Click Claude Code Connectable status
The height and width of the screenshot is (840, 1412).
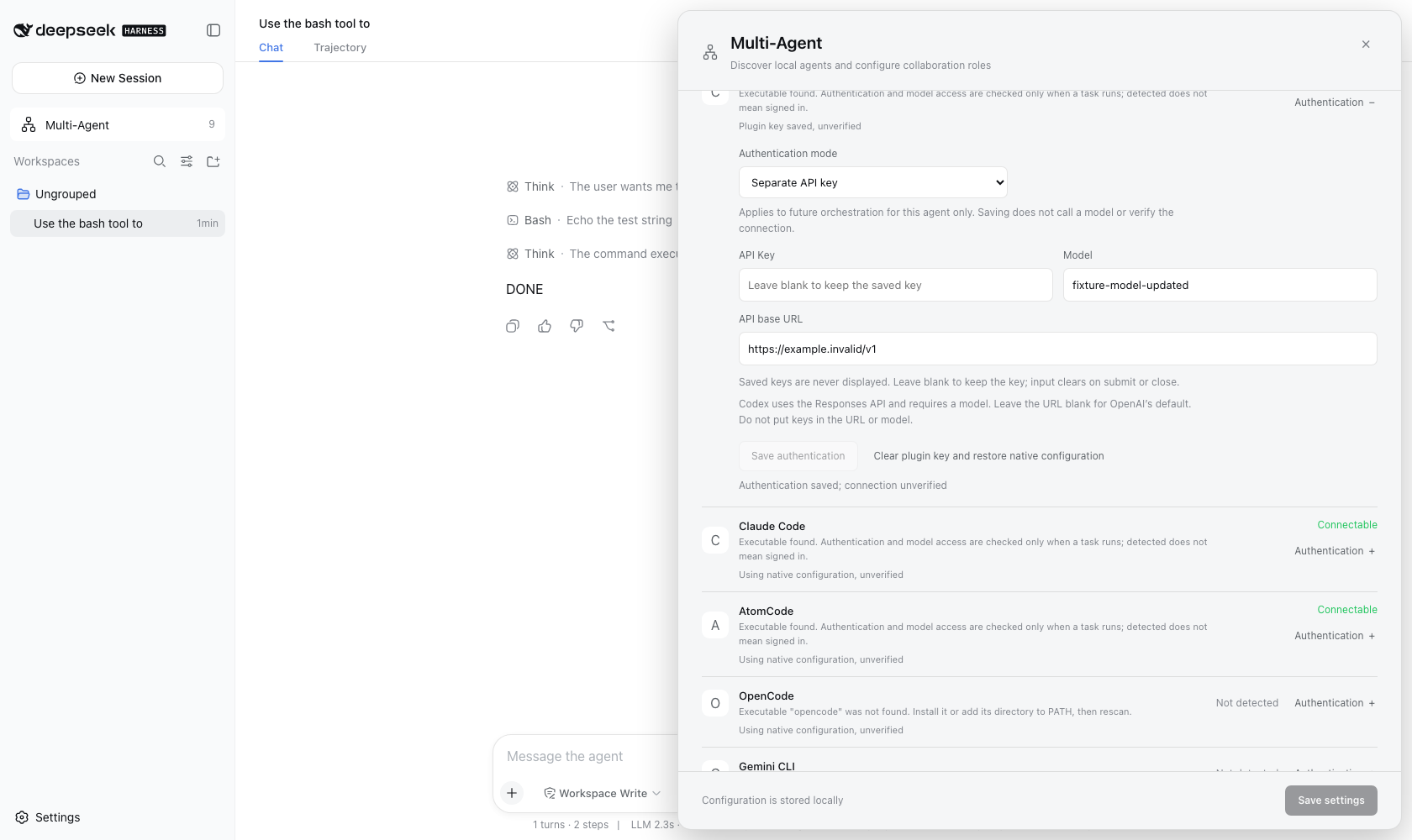tap(1347, 525)
